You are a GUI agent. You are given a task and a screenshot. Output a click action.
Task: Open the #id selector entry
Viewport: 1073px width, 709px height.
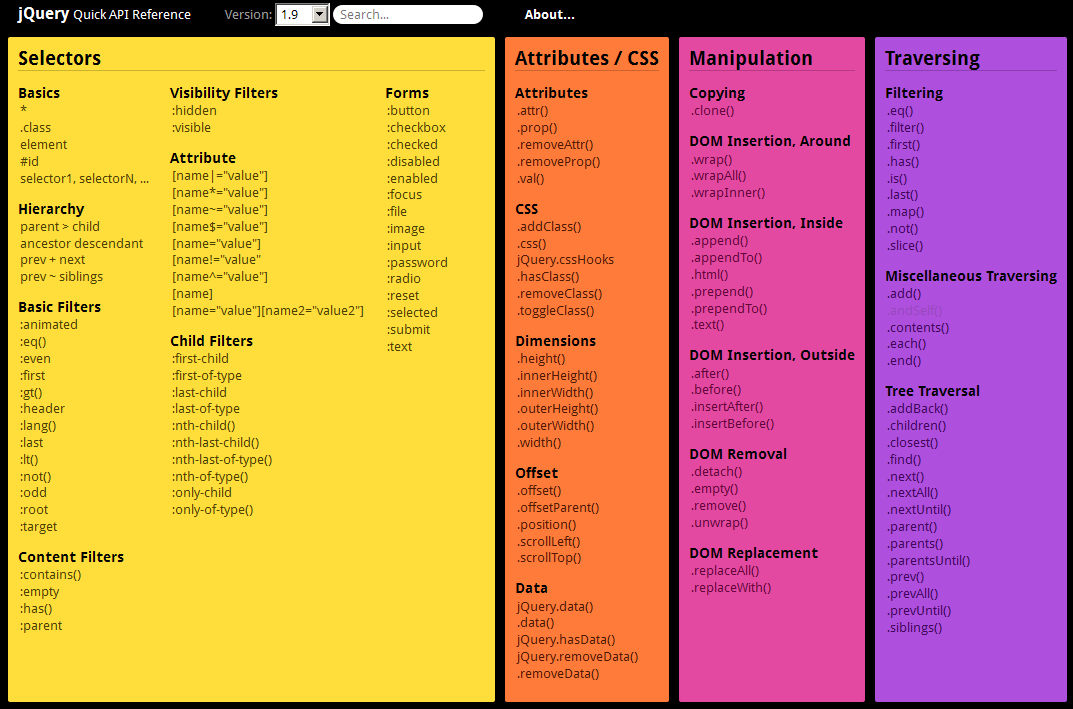coord(29,162)
